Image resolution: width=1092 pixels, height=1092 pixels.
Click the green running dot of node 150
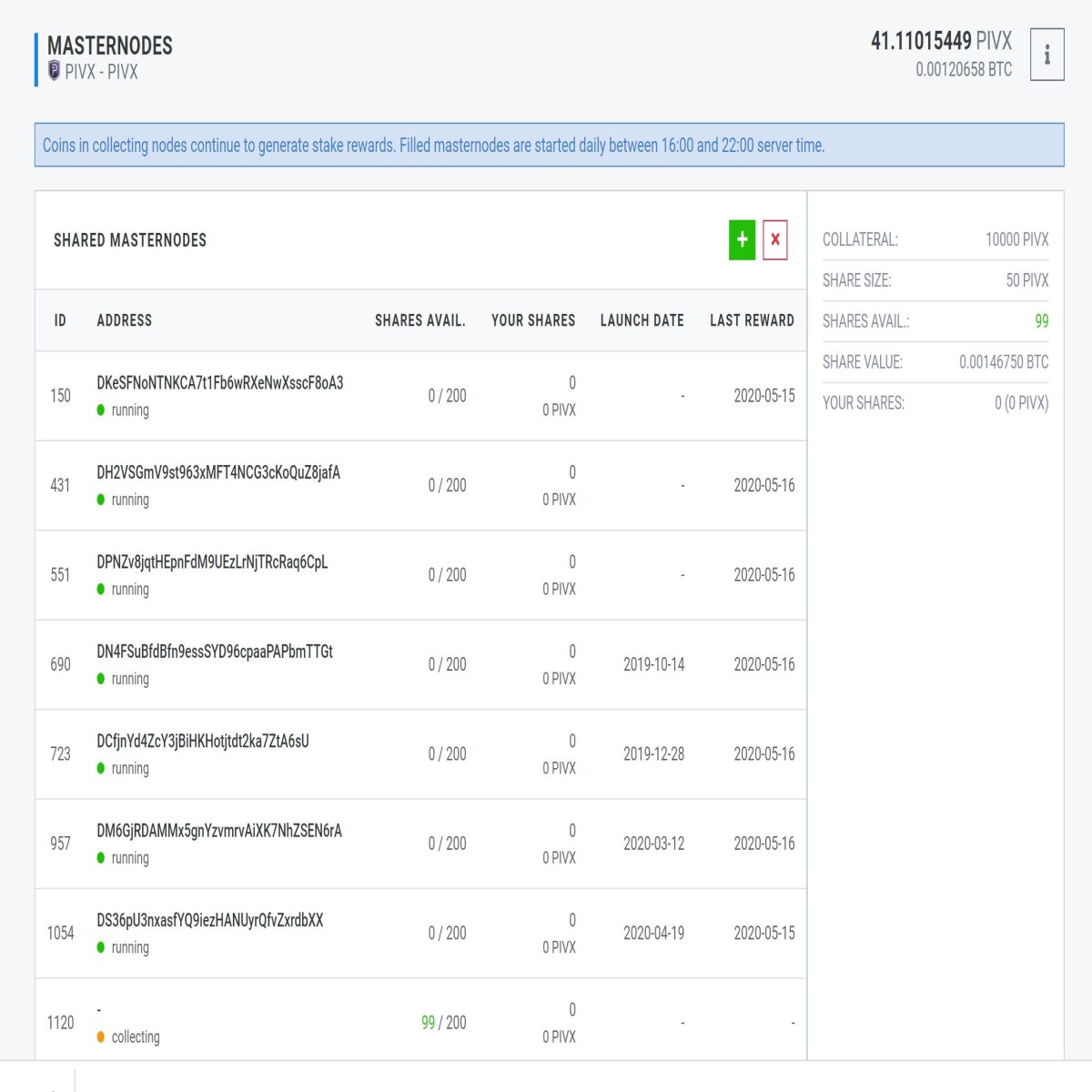[101, 409]
